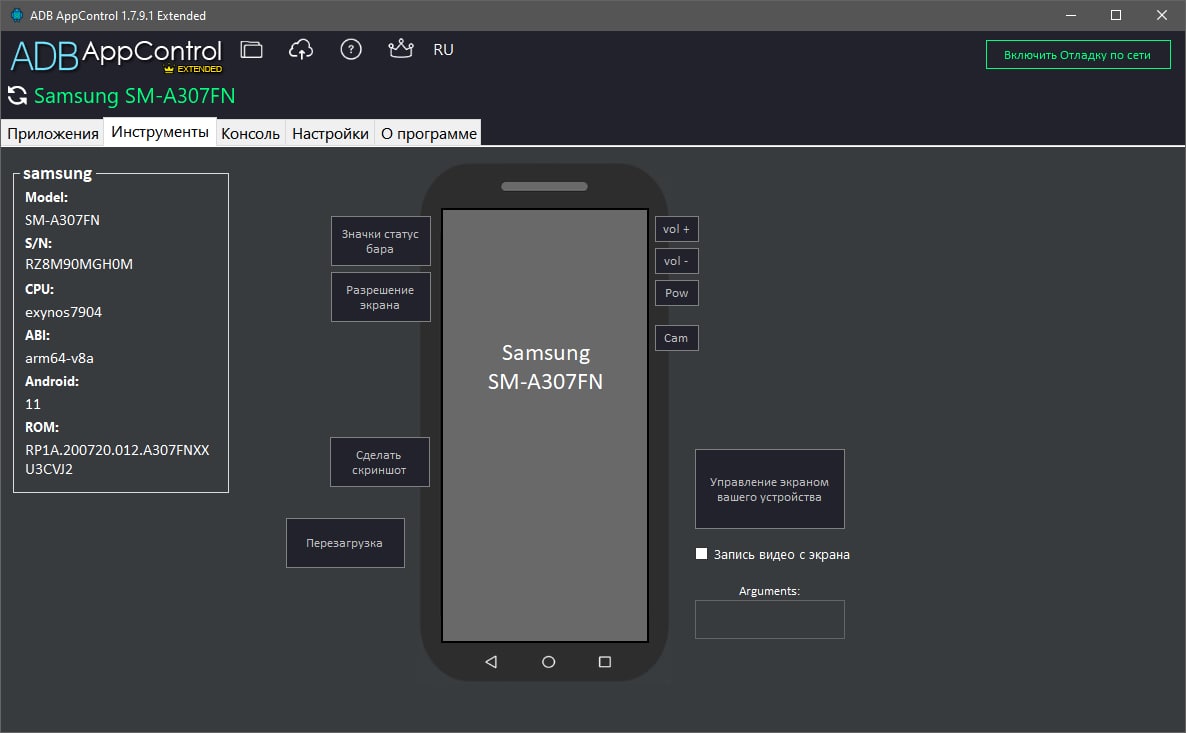Click the Samsung SM-A307FN device name header

coord(135,96)
